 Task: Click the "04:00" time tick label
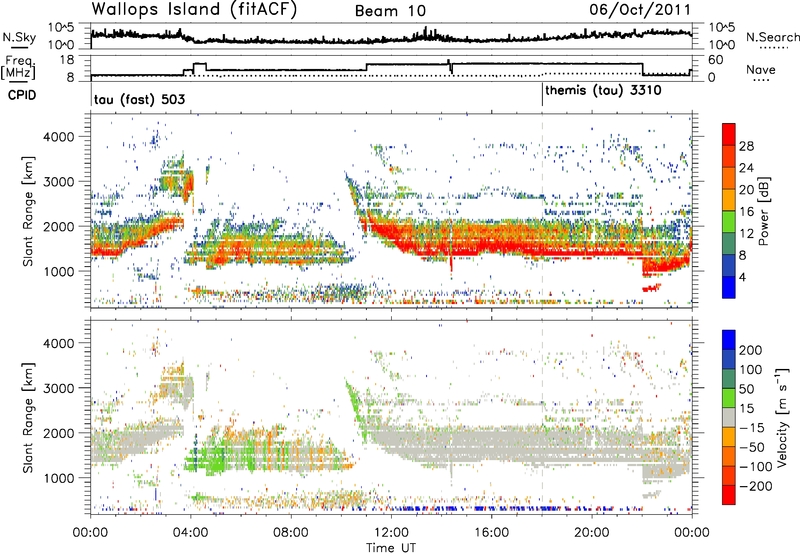click(x=191, y=533)
